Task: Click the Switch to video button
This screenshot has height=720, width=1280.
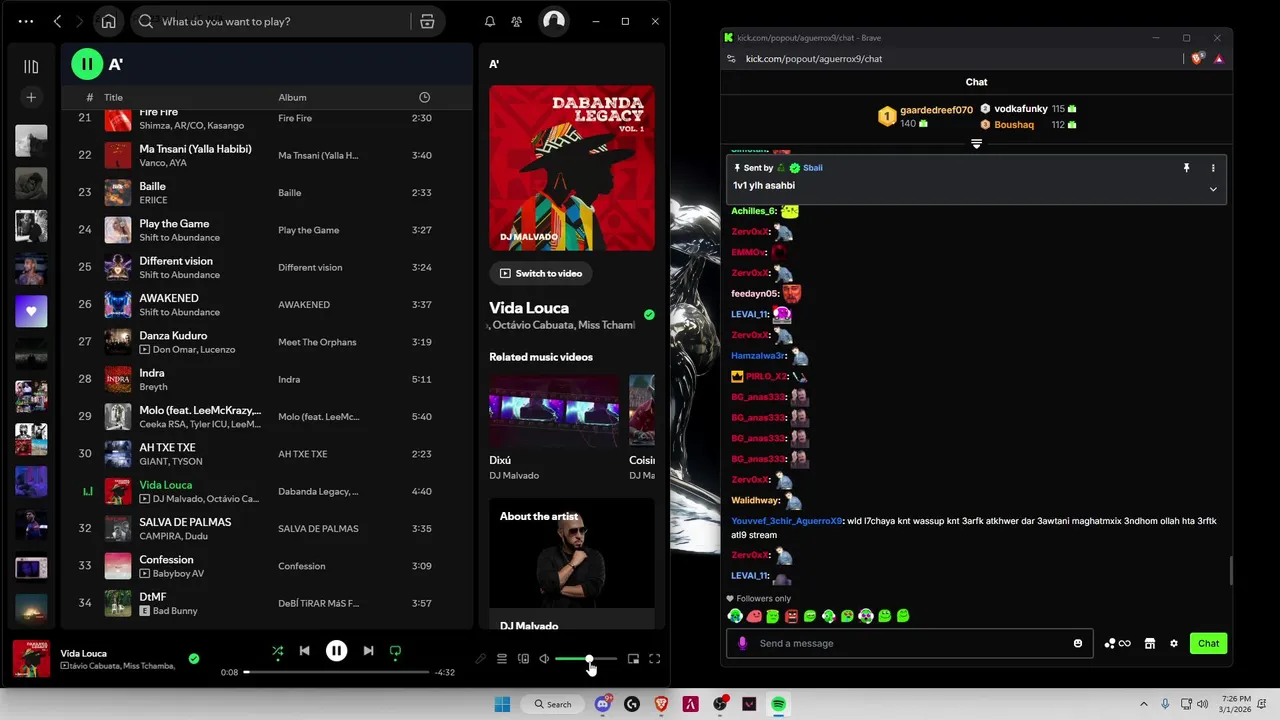Action: coord(540,273)
